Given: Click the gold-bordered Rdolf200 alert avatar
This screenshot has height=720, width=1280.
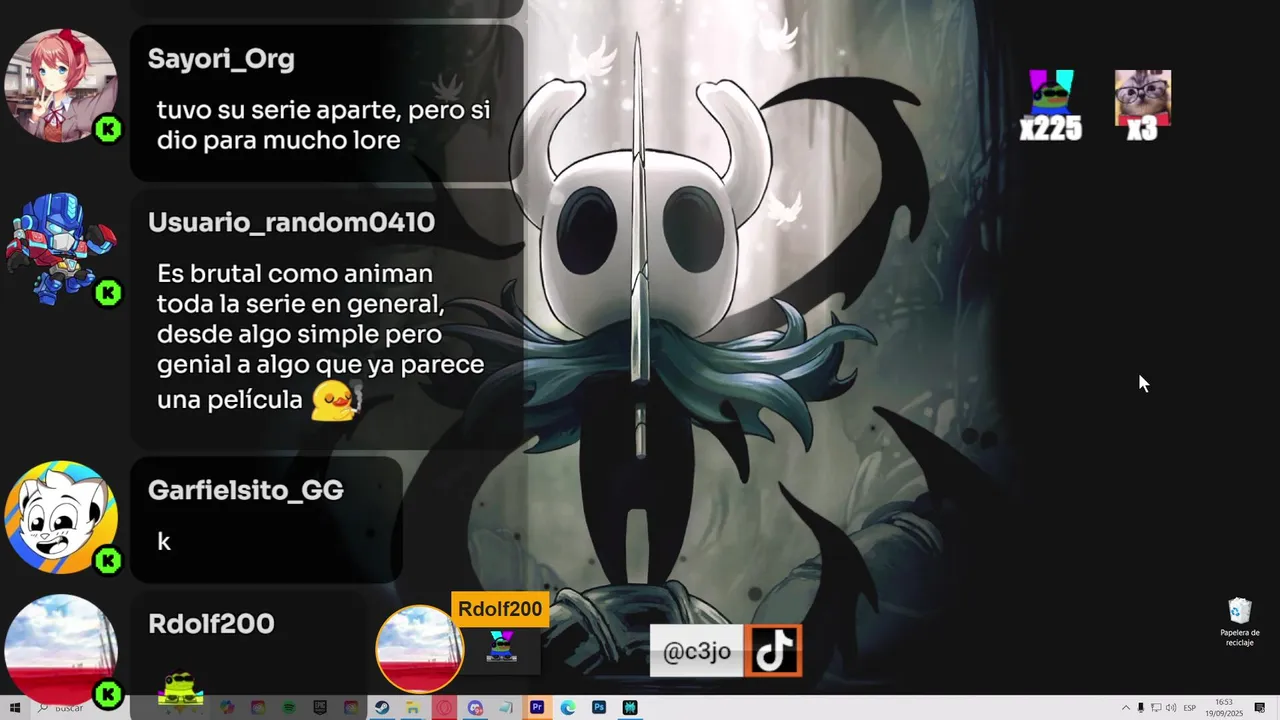Looking at the screenshot, I should (419, 649).
